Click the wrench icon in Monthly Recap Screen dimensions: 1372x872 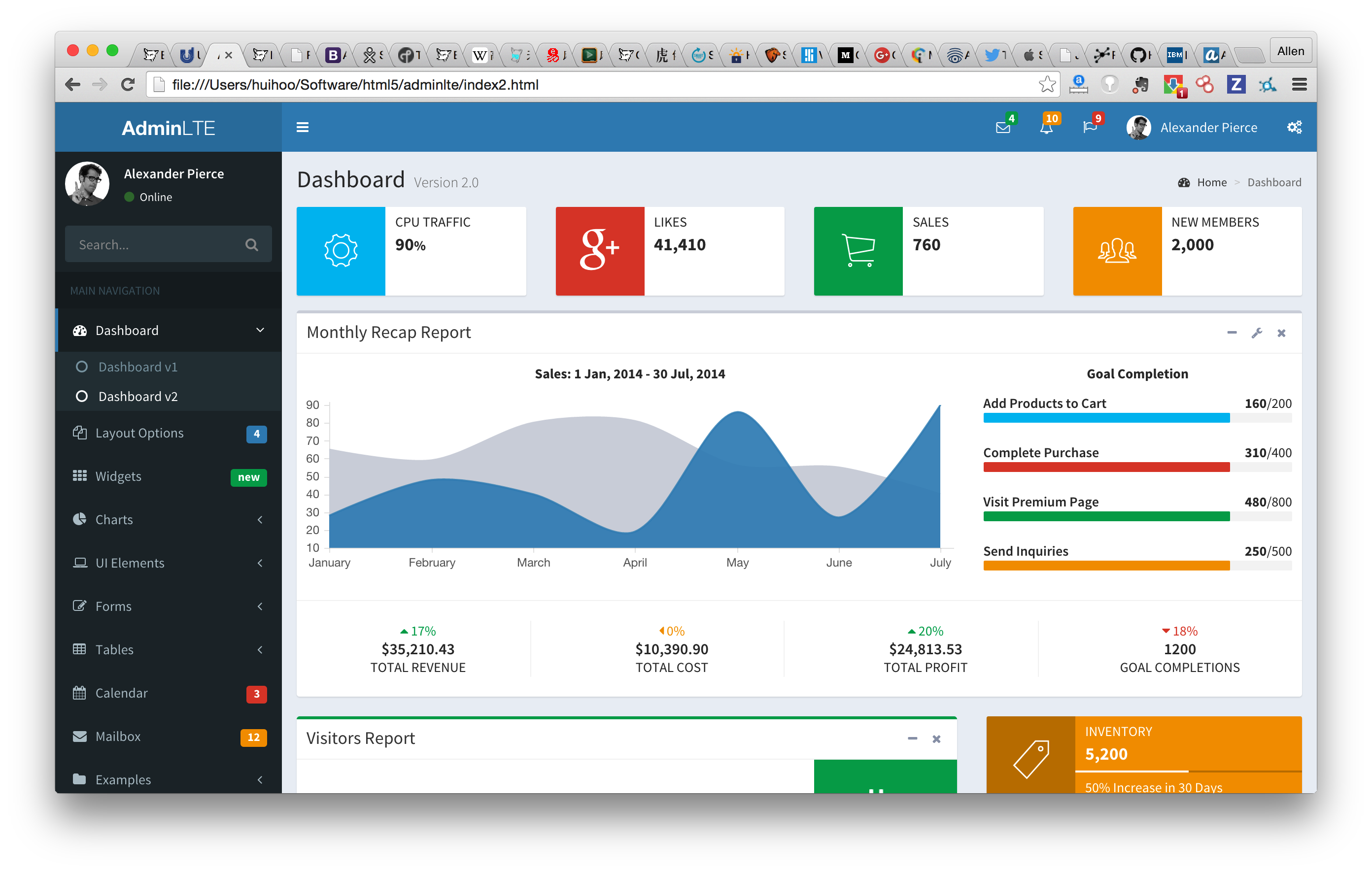click(1256, 333)
